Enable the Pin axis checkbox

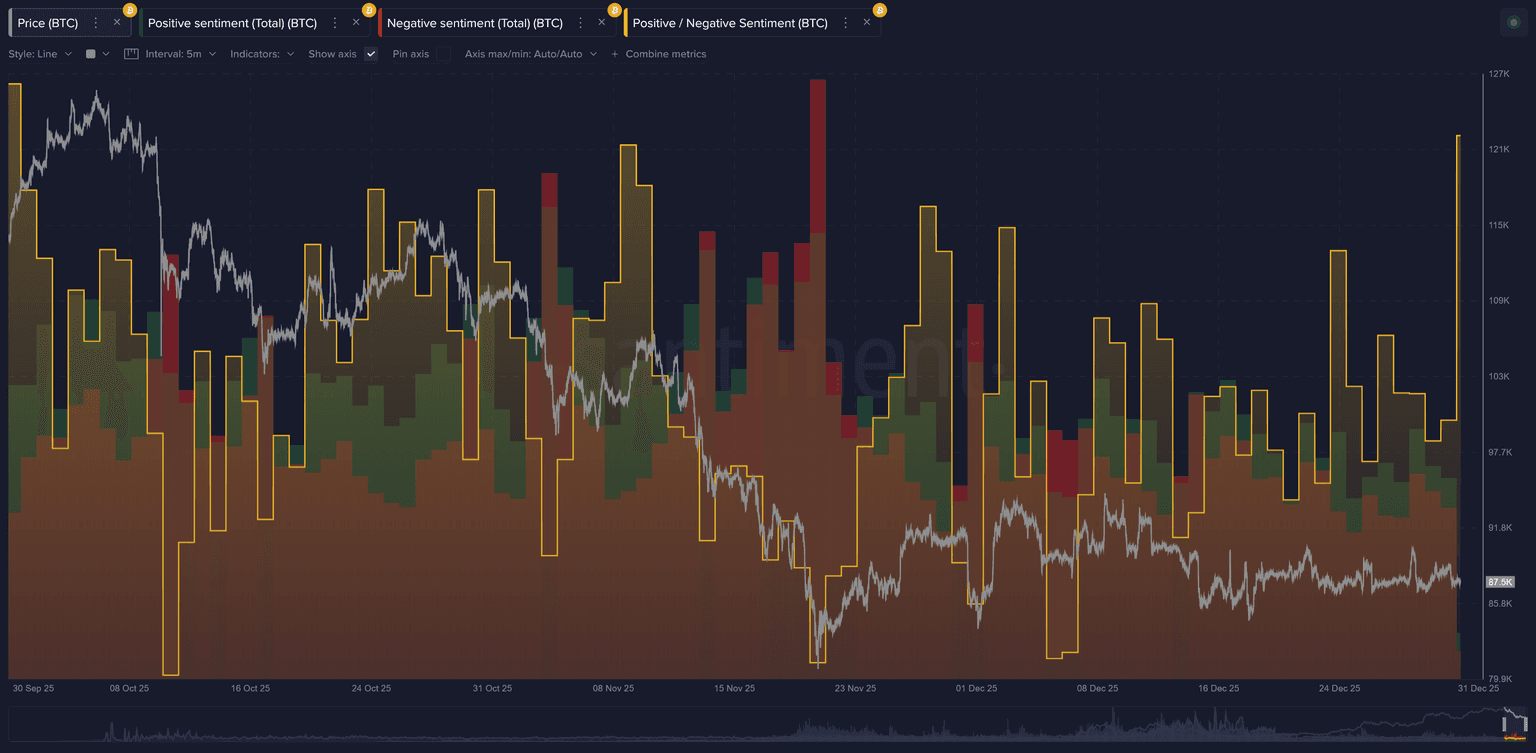443,54
